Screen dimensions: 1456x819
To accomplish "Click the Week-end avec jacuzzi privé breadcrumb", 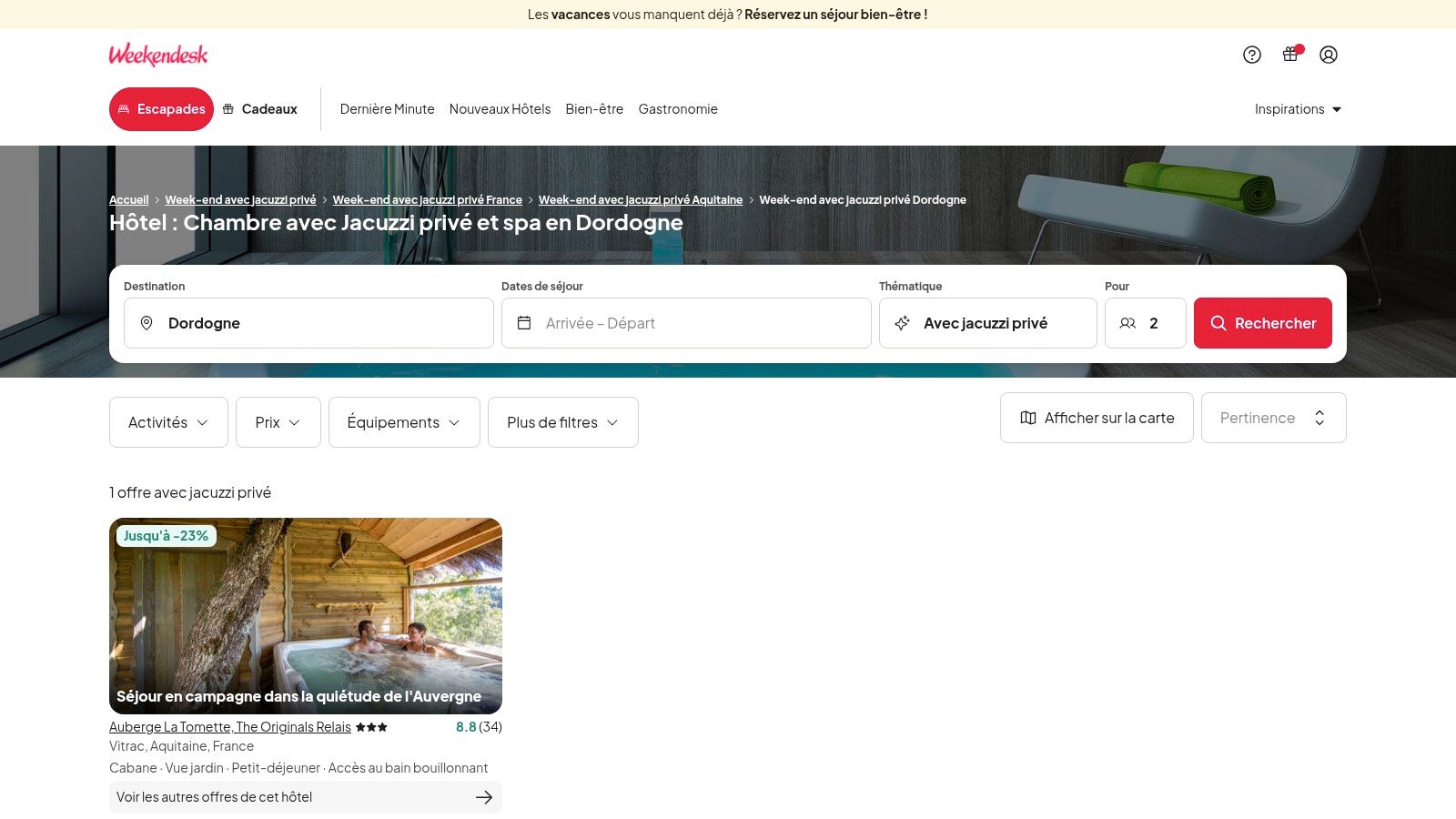I will (240, 200).
